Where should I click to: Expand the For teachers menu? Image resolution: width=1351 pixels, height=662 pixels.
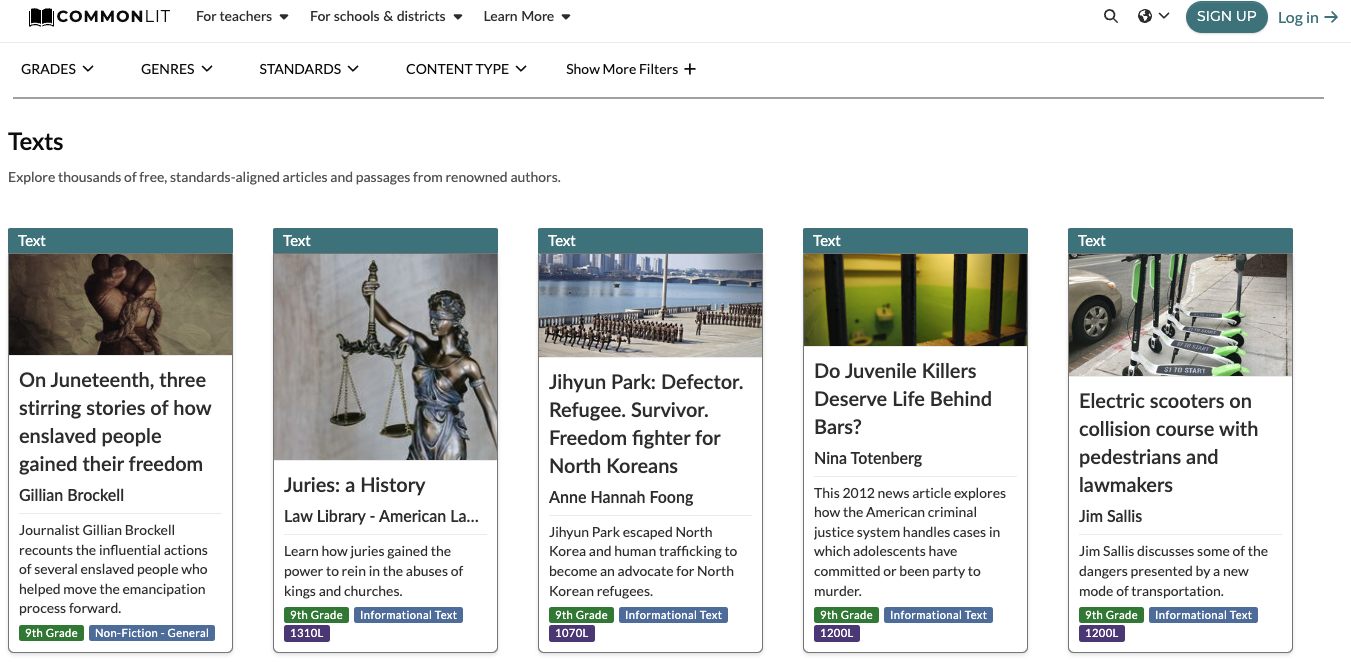242,16
